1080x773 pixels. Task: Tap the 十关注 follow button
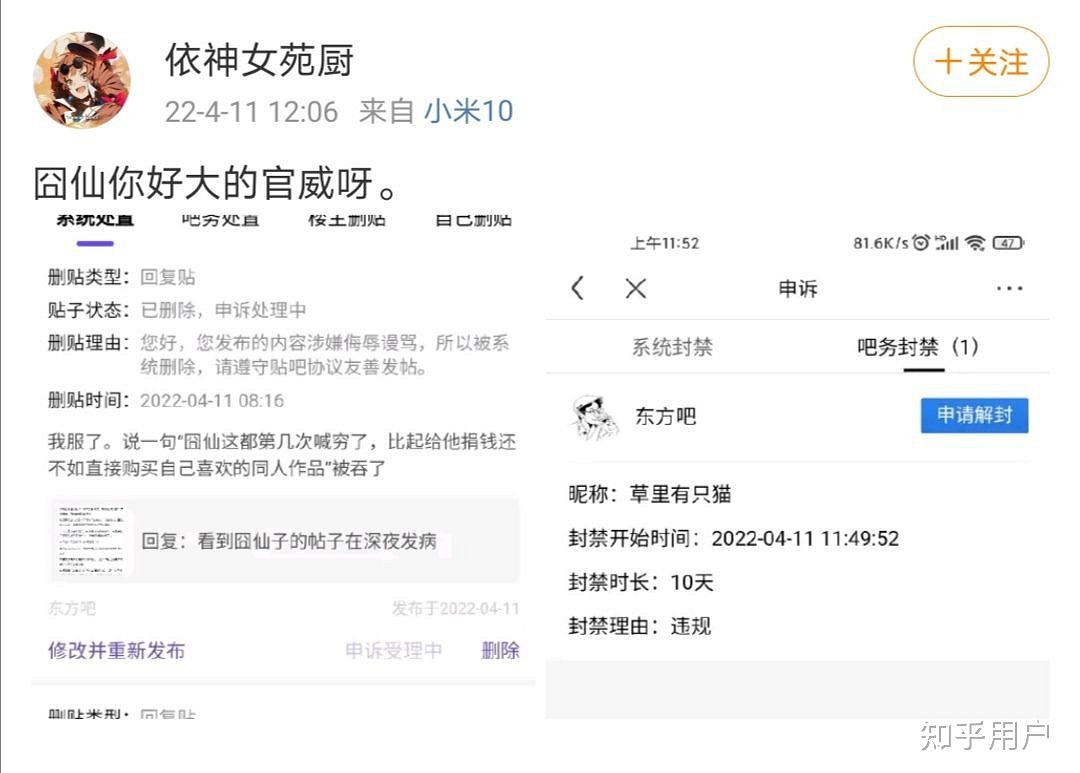pos(981,62)
